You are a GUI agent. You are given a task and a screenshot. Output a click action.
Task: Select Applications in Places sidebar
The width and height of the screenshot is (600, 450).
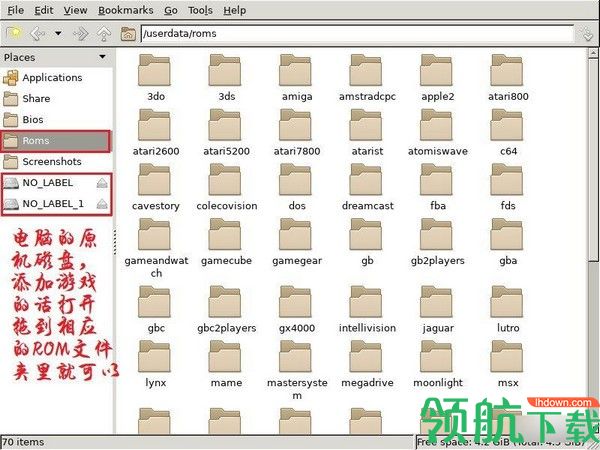coord(57,78)
